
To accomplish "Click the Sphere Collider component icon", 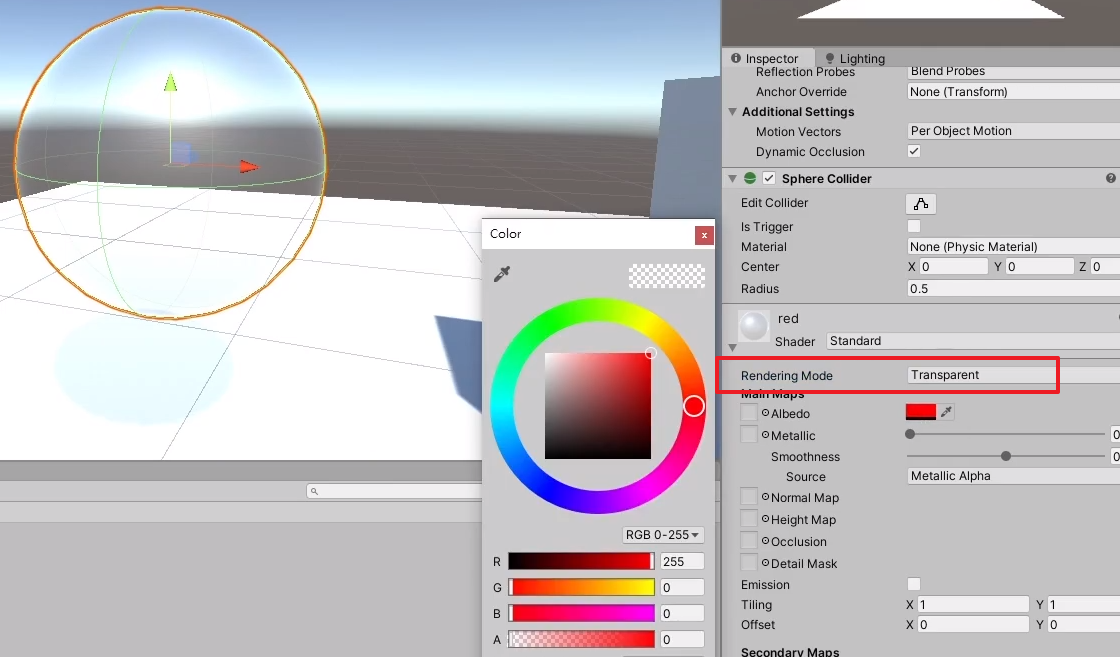I will point(750,178).
